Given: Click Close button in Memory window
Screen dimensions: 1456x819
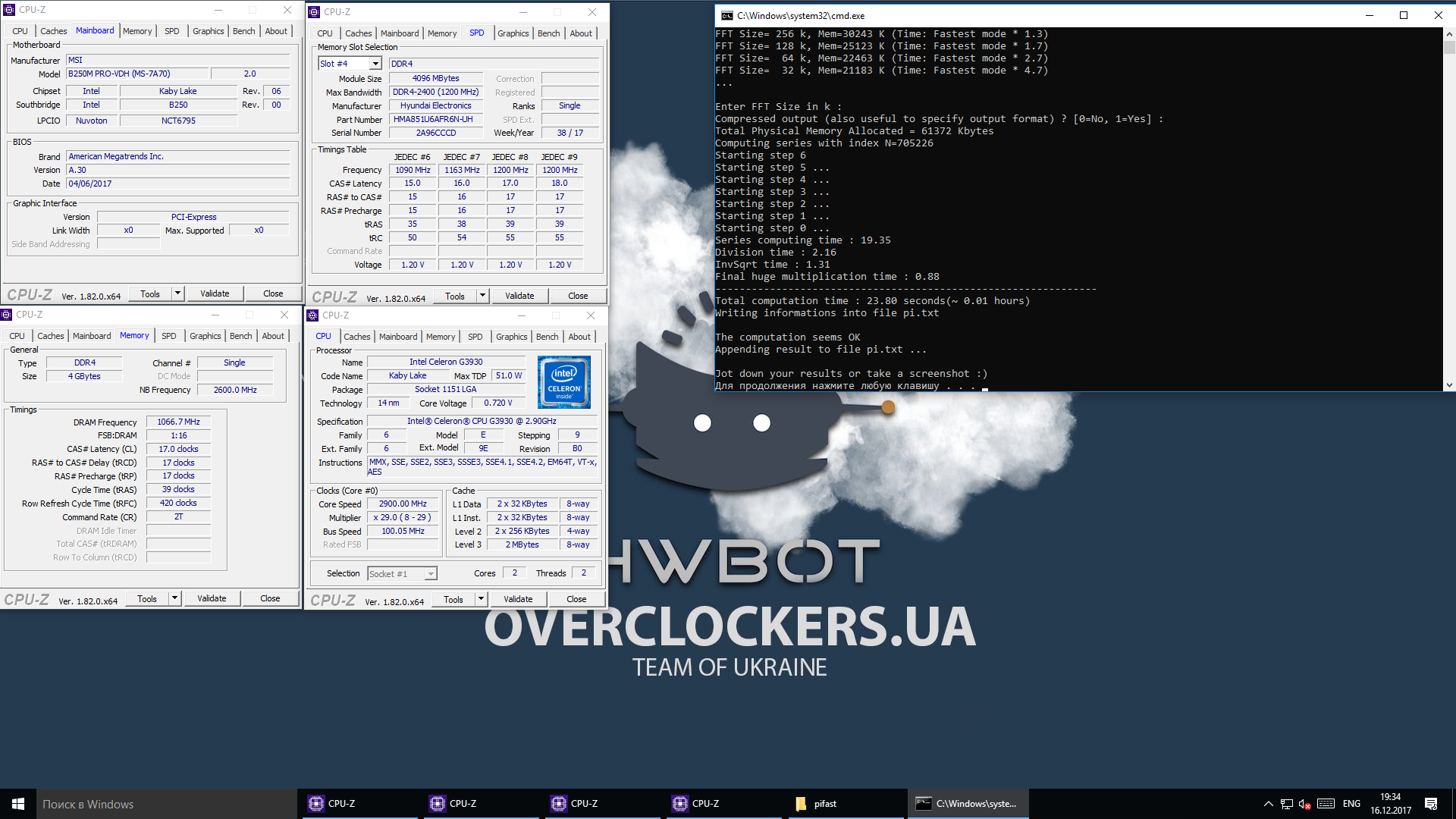Looking at the screenshot, I should [270, 598].
